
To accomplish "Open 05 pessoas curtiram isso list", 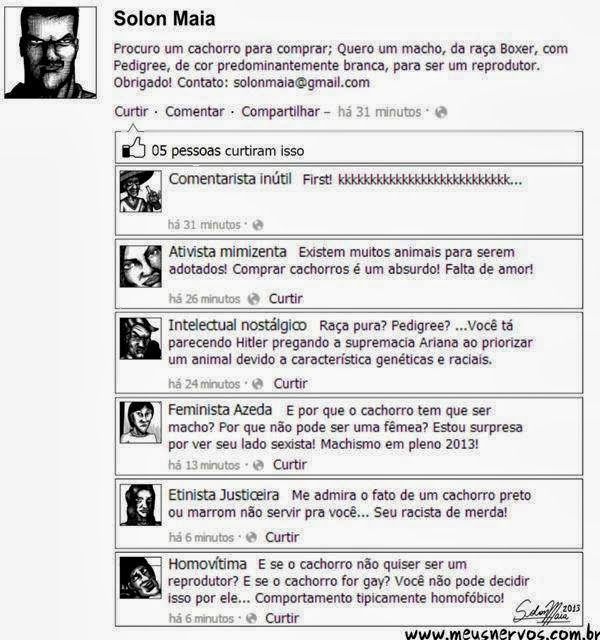I will (x=228, y=151).
